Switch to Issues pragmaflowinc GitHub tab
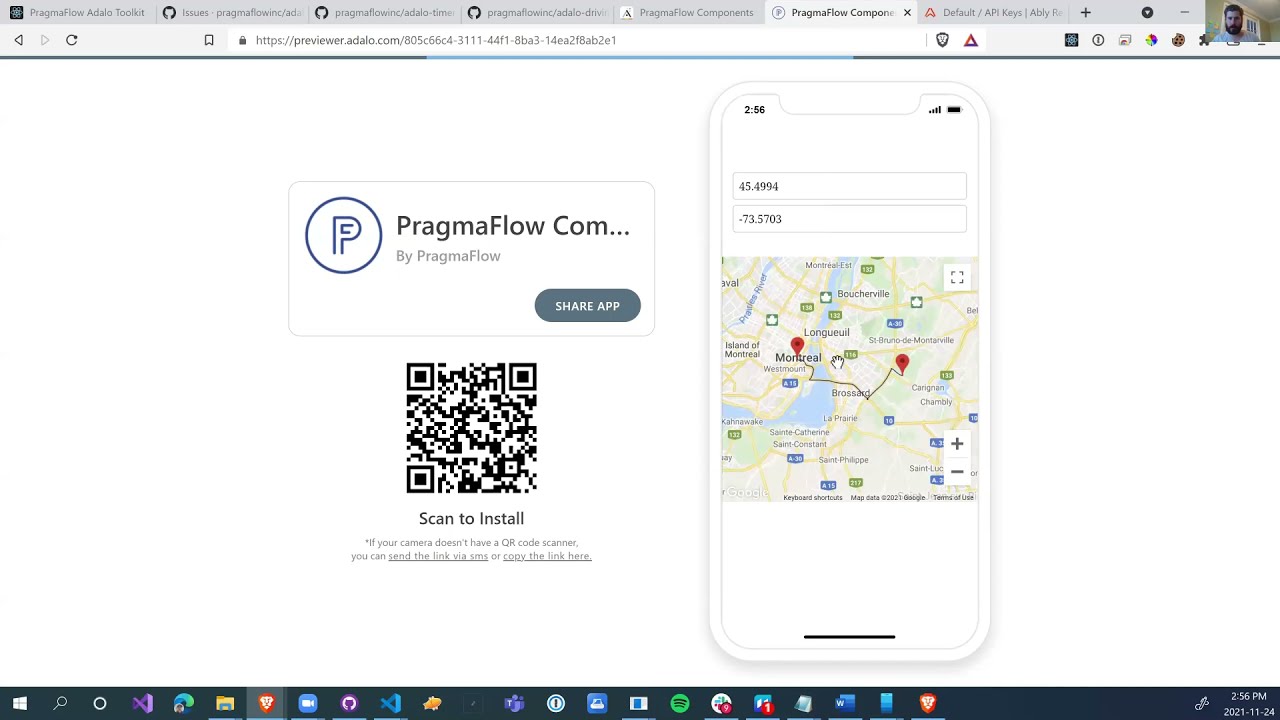Image resolution: width=1280 pixels, height=720 pixels. click(x=232, y=13)
